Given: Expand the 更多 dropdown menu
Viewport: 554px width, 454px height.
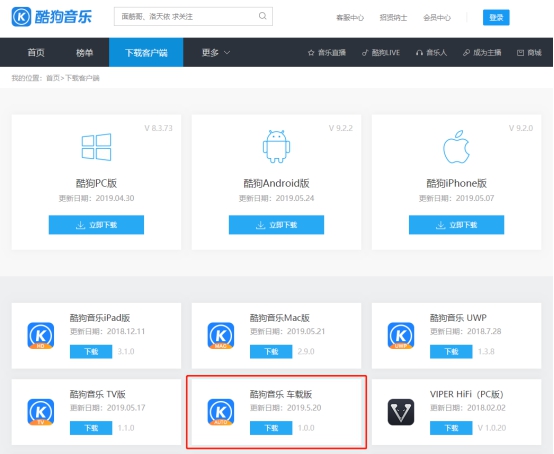Looking at the screenshot, I should click(216, 53).
